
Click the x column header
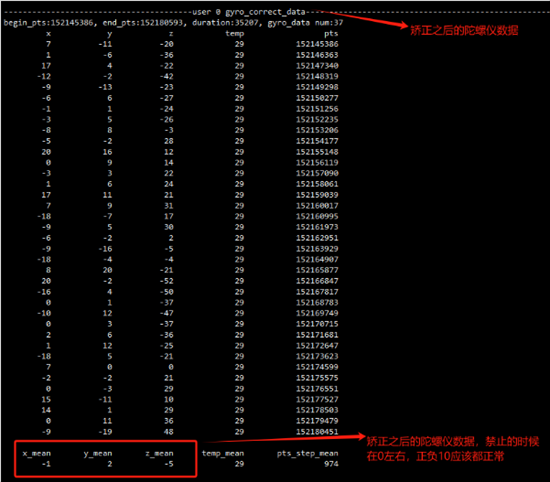(x=48, y=34)
